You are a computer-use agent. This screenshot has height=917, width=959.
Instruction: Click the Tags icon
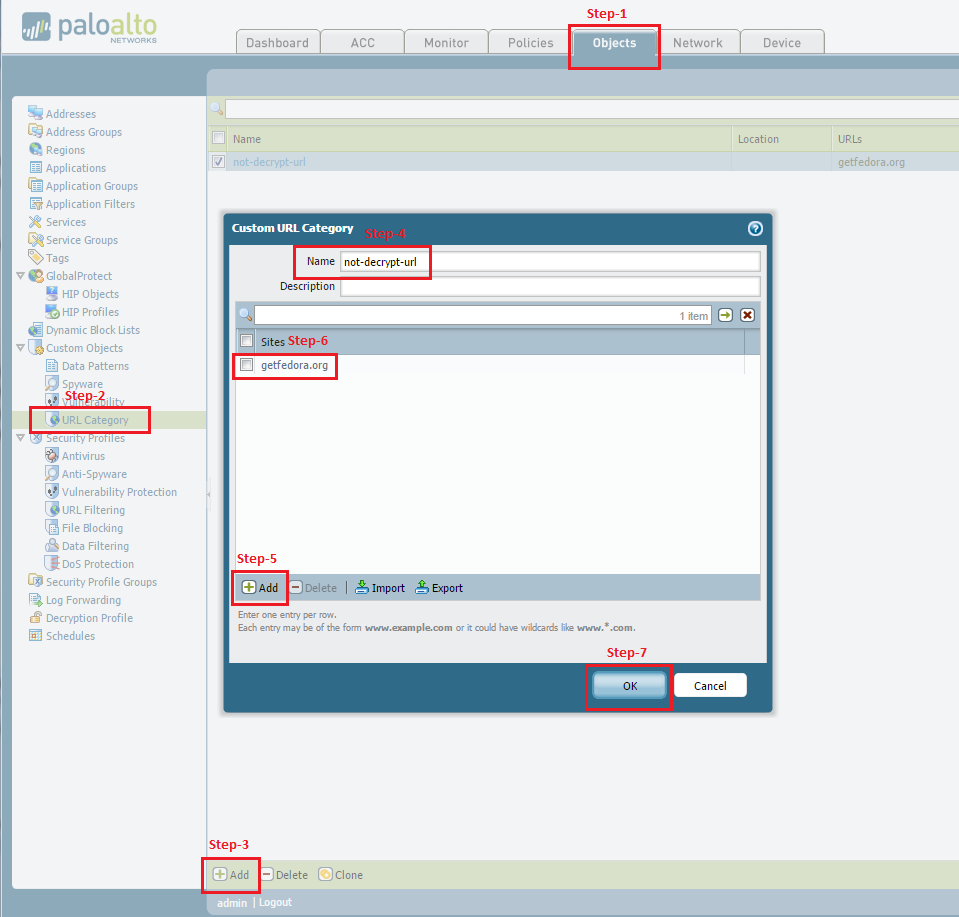pos(35,257)
